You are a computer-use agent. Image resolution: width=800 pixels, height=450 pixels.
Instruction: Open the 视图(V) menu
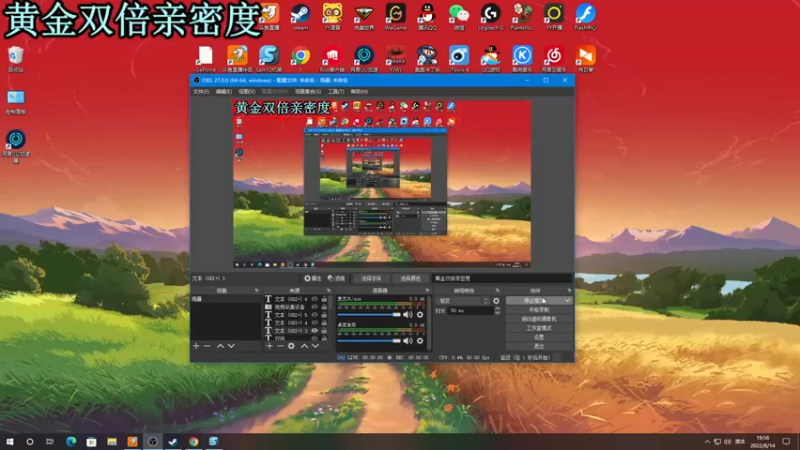click(246, 92)
